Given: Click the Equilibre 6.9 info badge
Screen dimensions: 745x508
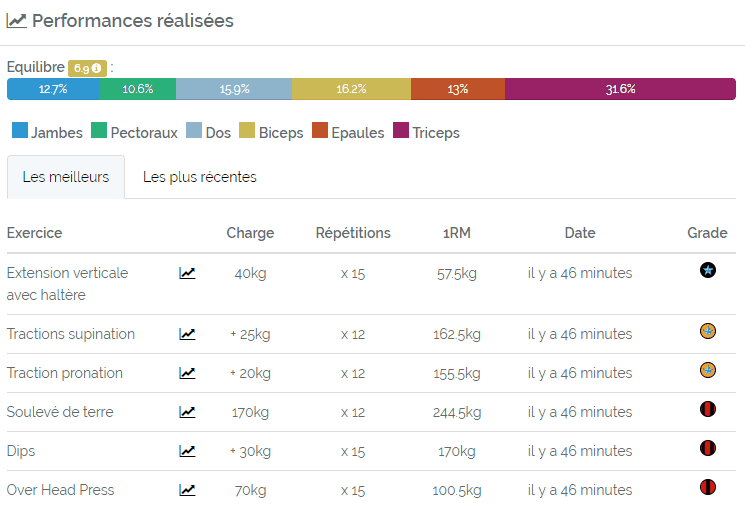Looking at the screenshot, I should [87, 68].
